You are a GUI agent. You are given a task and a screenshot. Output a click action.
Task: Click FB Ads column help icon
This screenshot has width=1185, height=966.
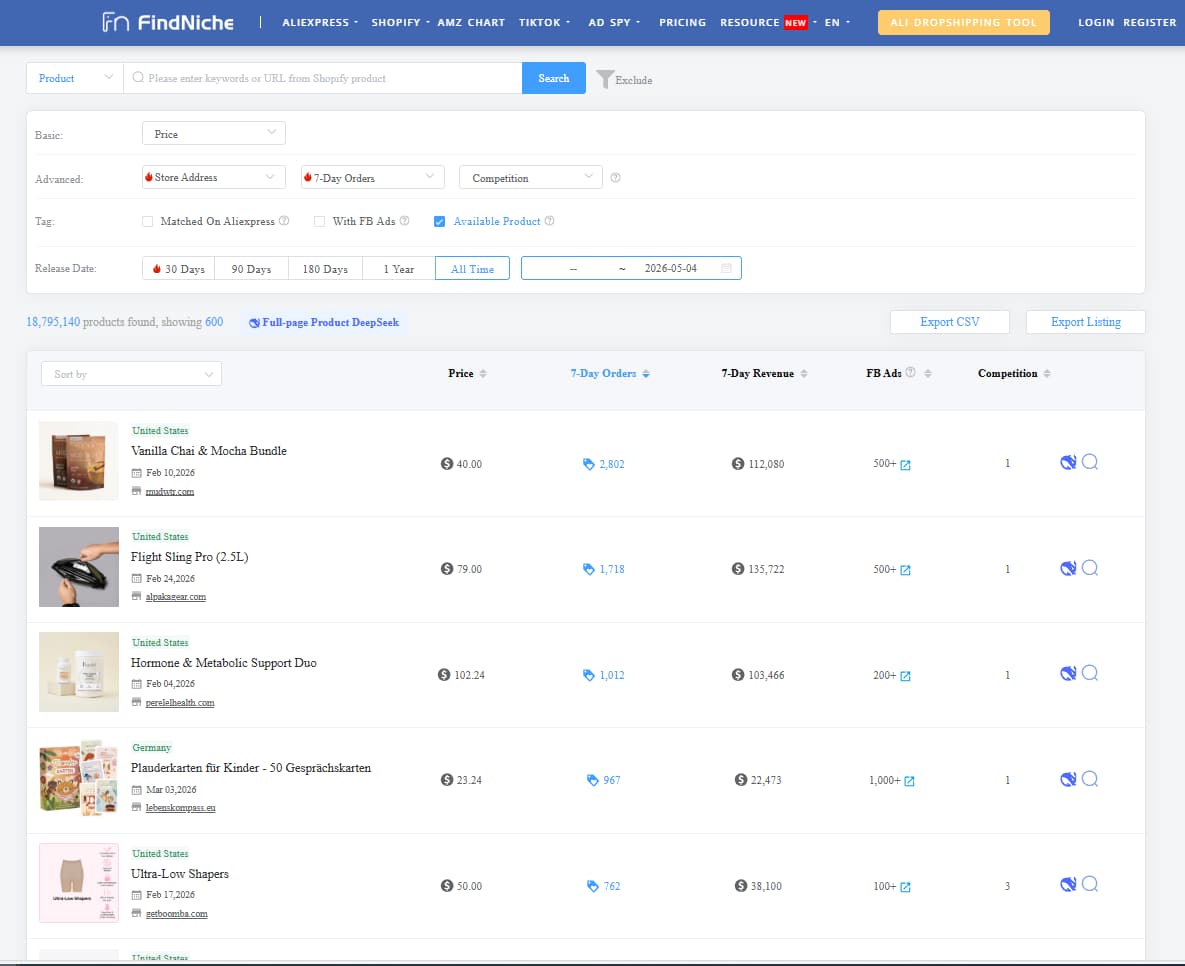pos(910,372)
